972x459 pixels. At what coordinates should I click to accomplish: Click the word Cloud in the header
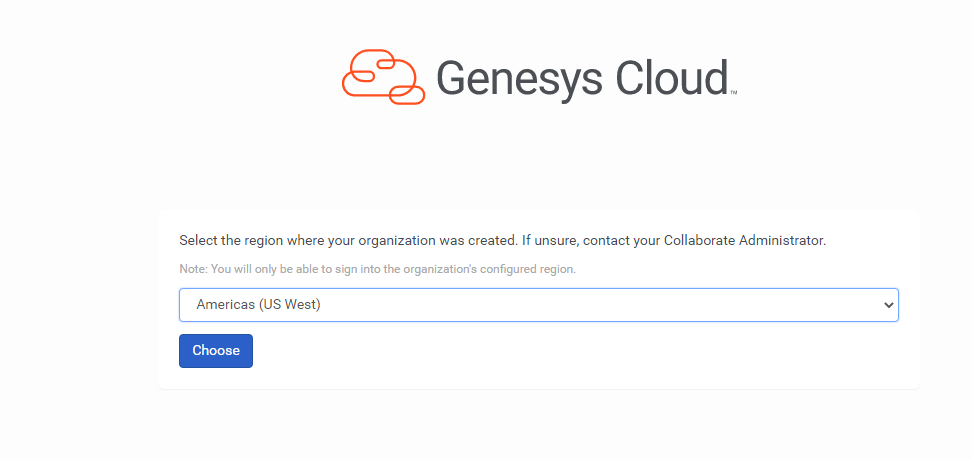pos(670,77)
